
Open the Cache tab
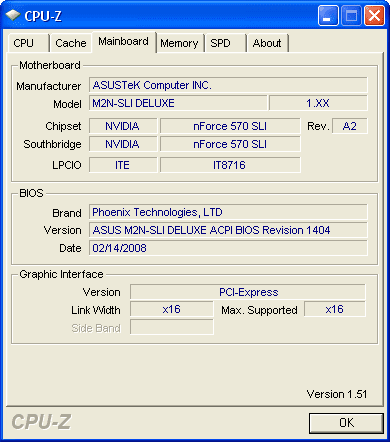71,43
